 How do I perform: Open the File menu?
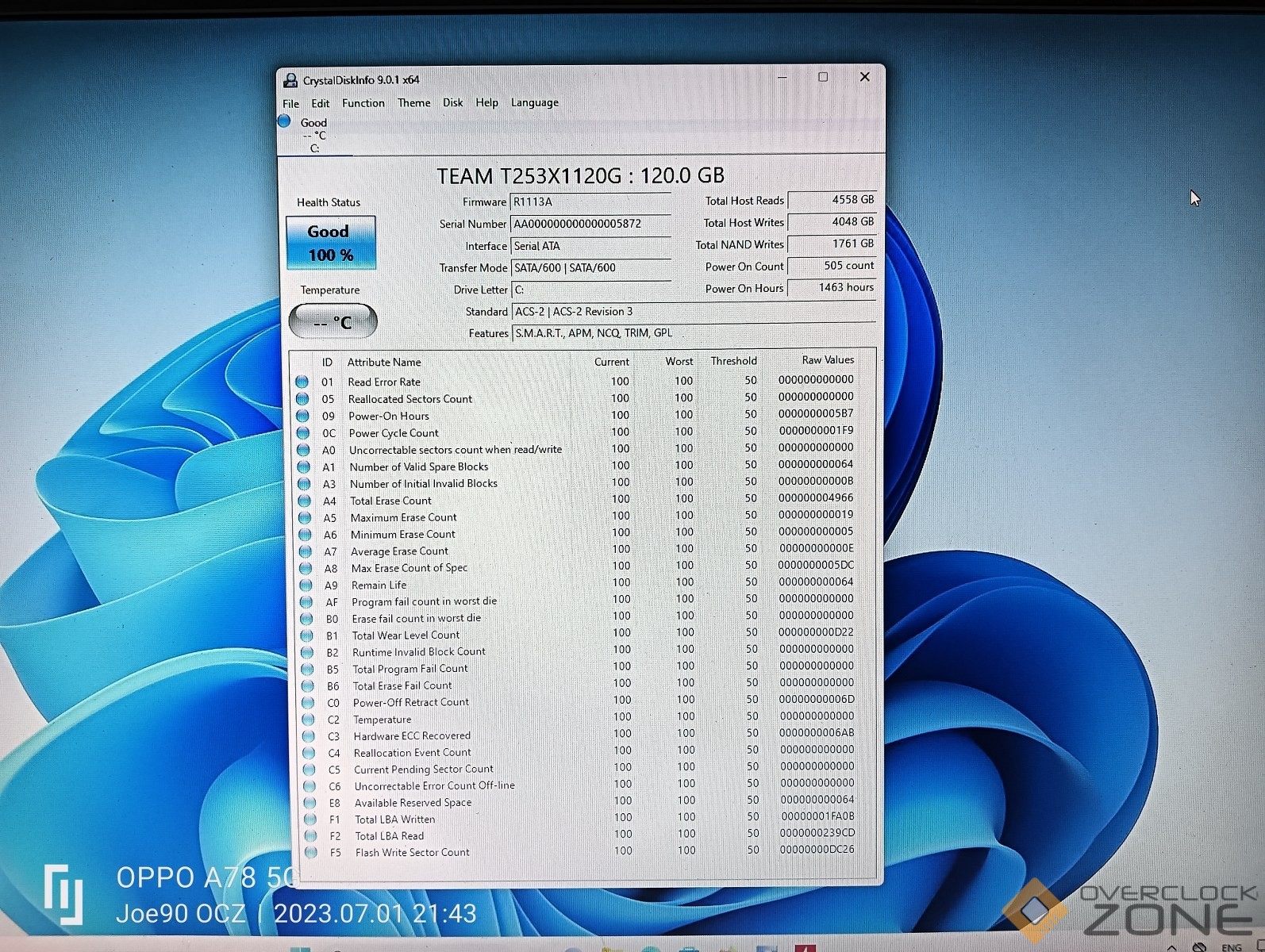[x=290, y=104]
